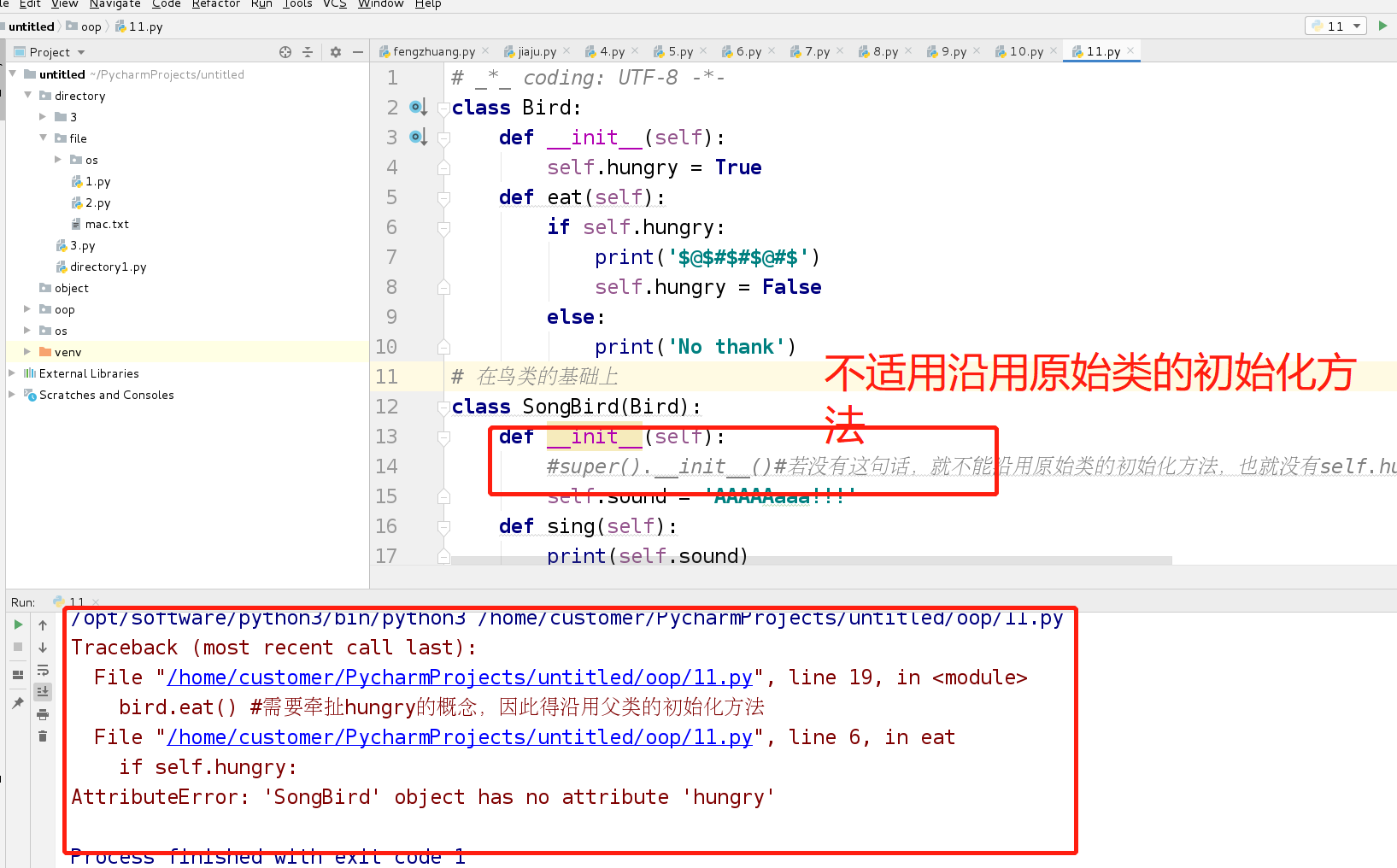Rerun script with green arrow in Run panel
The image size is (1397, 868).
point(18,625)
